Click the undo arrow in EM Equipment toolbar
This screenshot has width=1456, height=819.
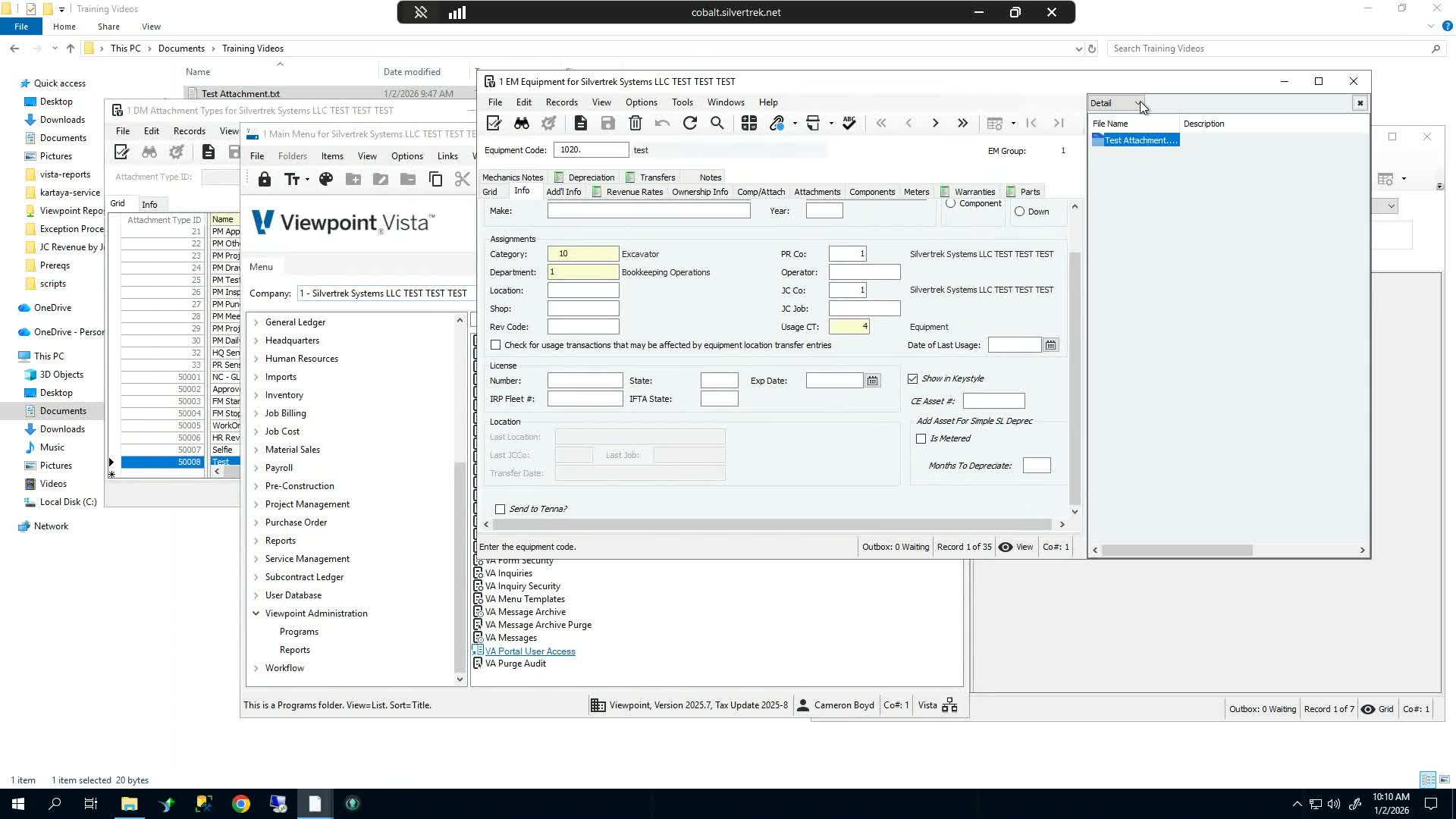point(662,124)
